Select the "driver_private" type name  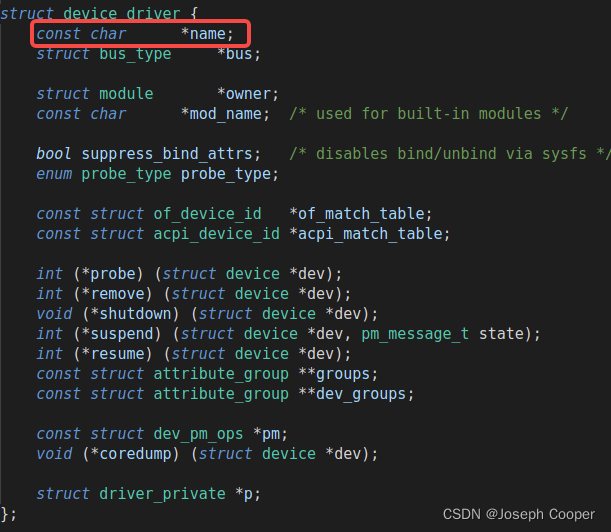162,494
